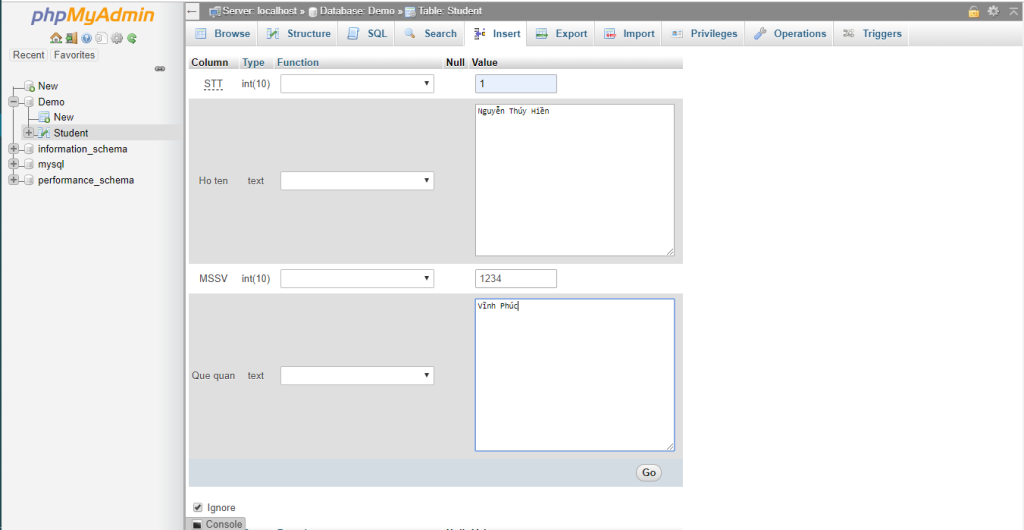This screenshot has width=1024, height=530.
Task: Click the Student table icon in tree
Action: (44, 133)
